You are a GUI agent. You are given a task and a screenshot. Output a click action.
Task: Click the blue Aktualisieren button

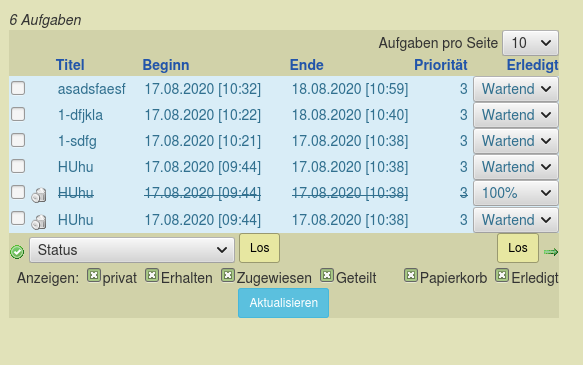283,303
